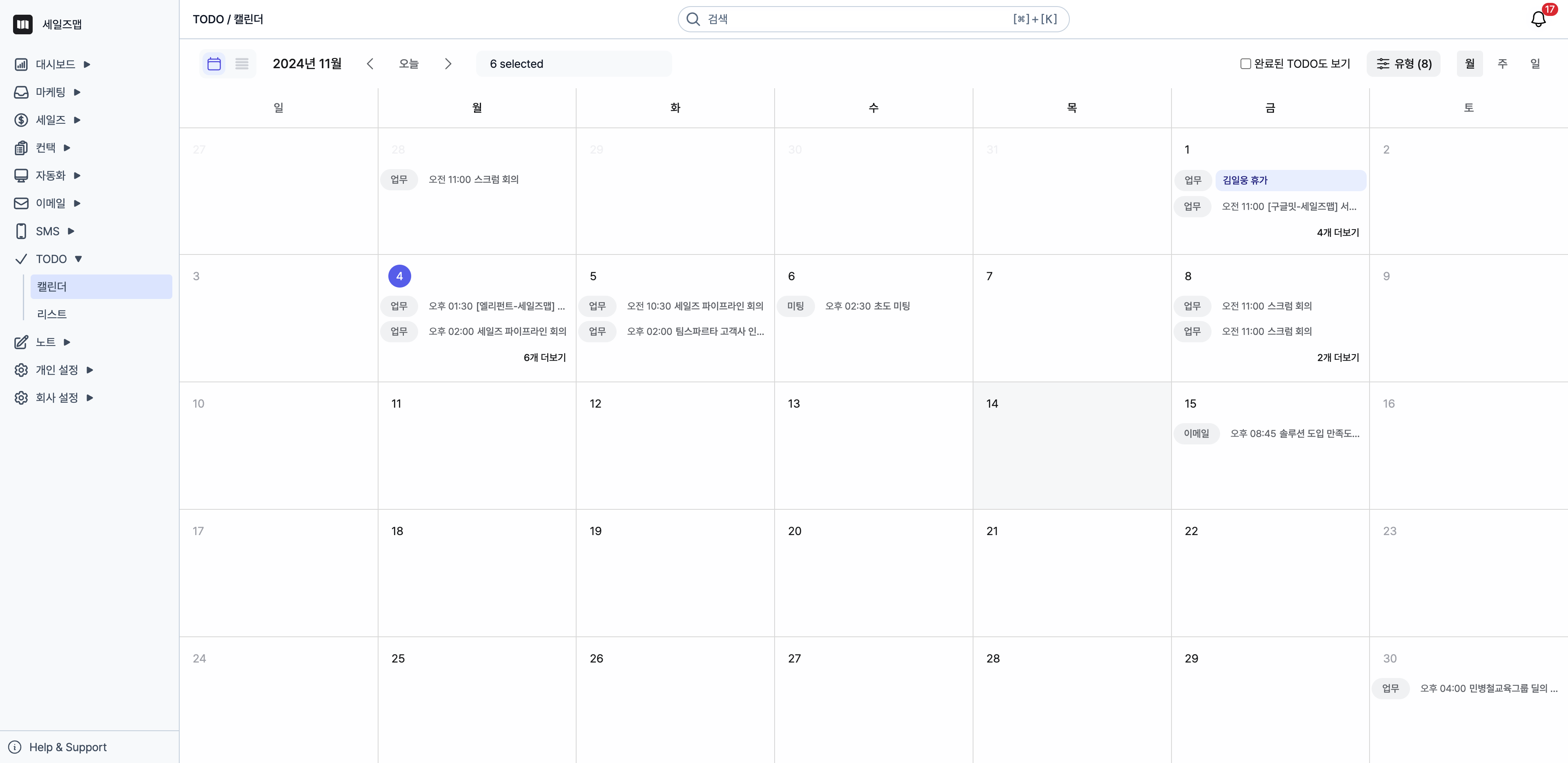Viewport: 1568px width, 763px height.
Task: Switch to list view icon
Action: 242,64
